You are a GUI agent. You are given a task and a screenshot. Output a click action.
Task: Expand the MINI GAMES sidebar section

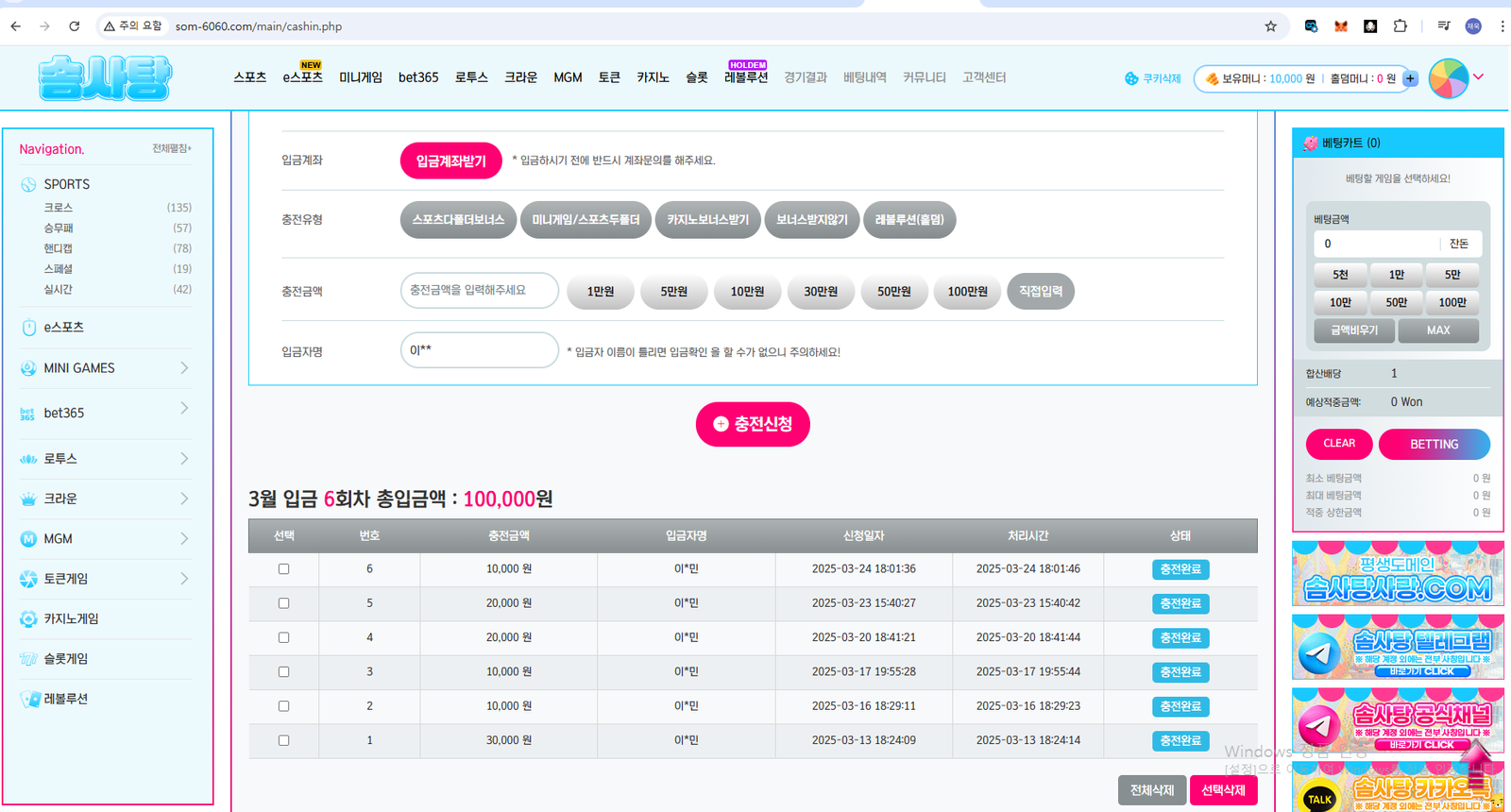pyautogui.click(x=184, y=368)
